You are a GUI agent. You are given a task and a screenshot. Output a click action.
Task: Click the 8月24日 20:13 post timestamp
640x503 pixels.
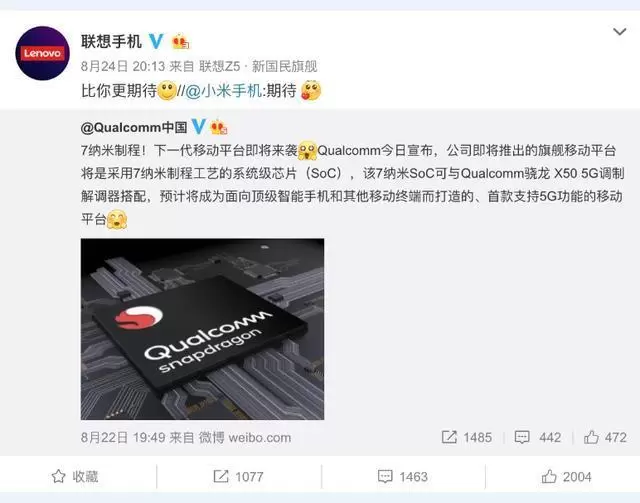pyautogui.click(x=122, y=66)
